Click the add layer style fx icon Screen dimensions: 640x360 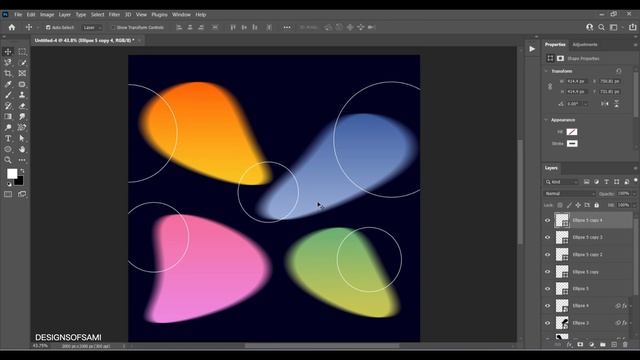coord(569,345)
